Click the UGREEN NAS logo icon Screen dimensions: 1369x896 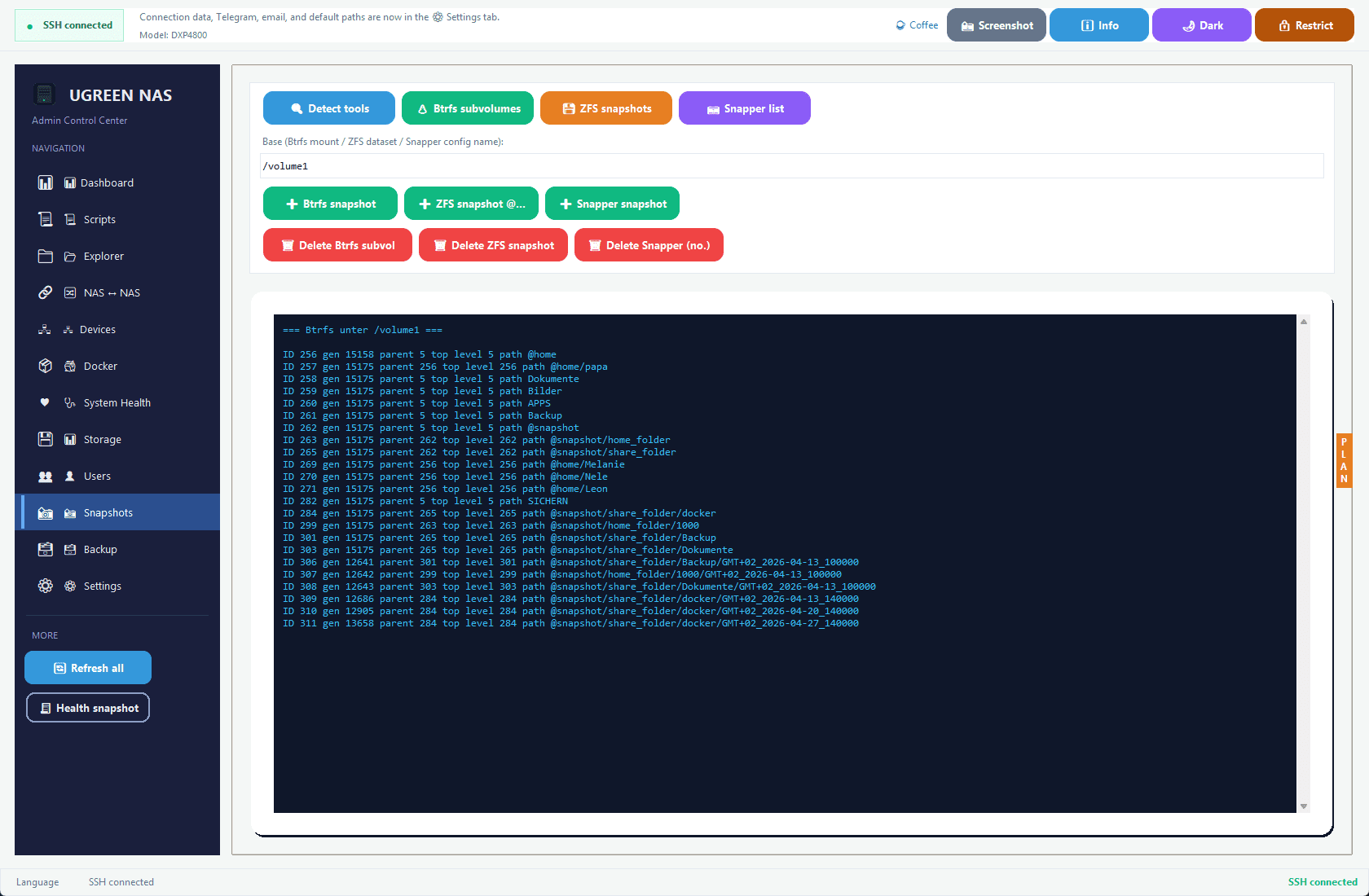45,94
